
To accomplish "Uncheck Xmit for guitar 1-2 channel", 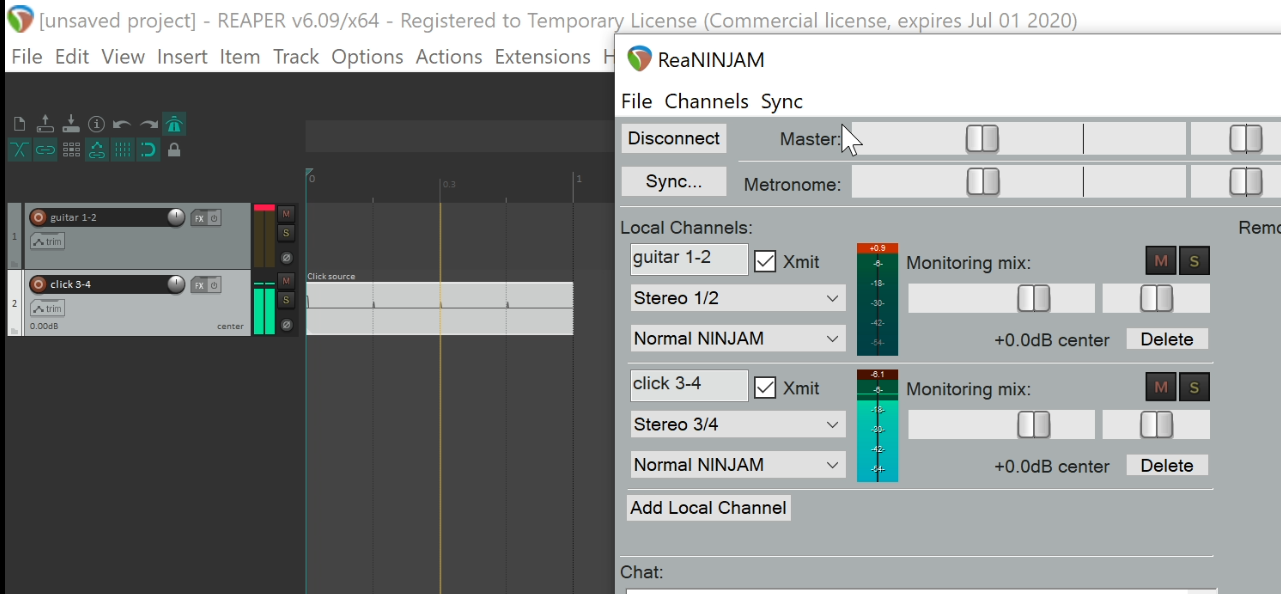I will (765, 261).
